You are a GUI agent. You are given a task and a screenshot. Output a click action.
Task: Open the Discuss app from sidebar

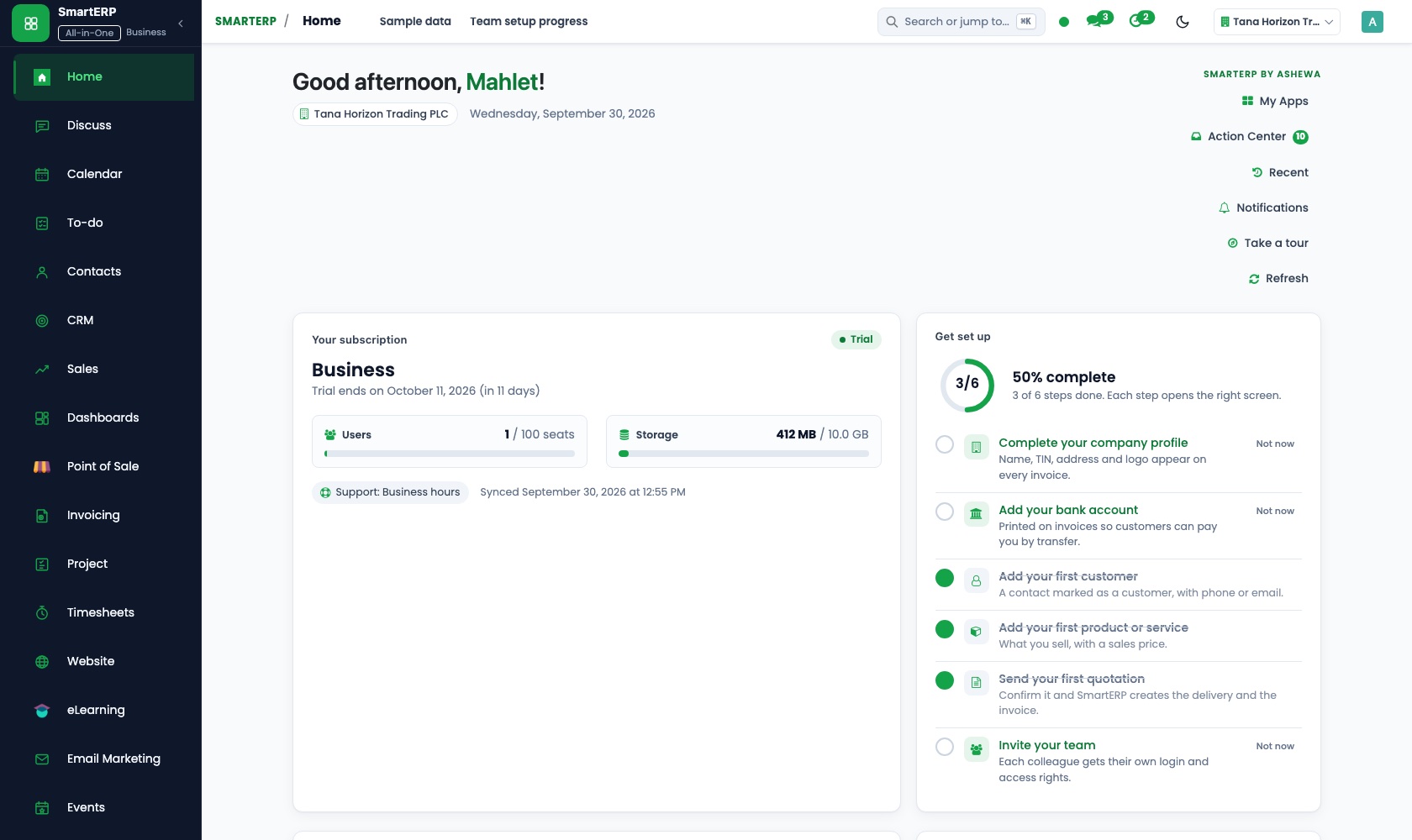104,125
